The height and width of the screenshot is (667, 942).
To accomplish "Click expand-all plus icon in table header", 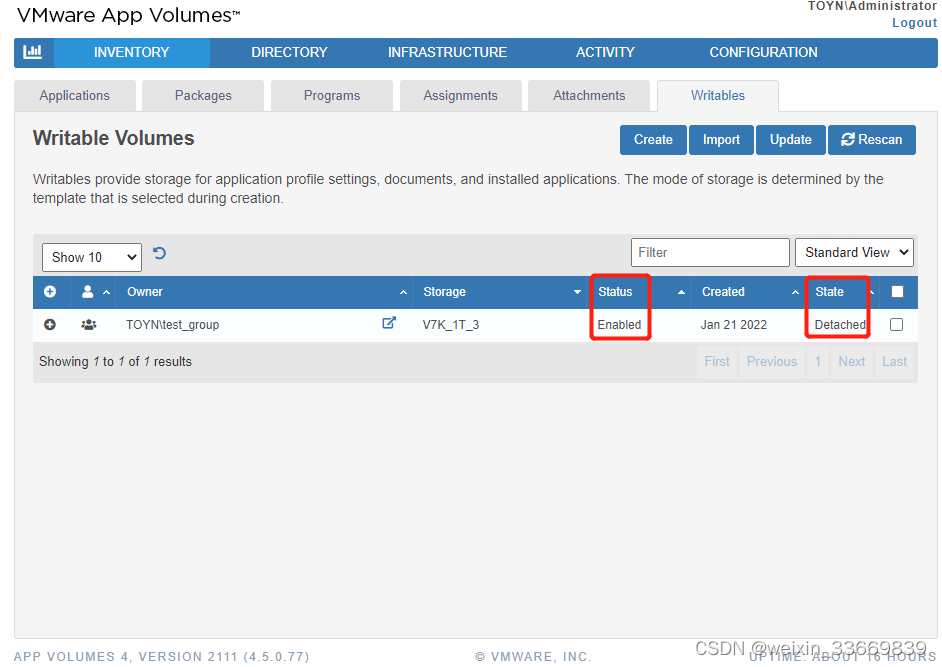I will (x=50, y=291).
